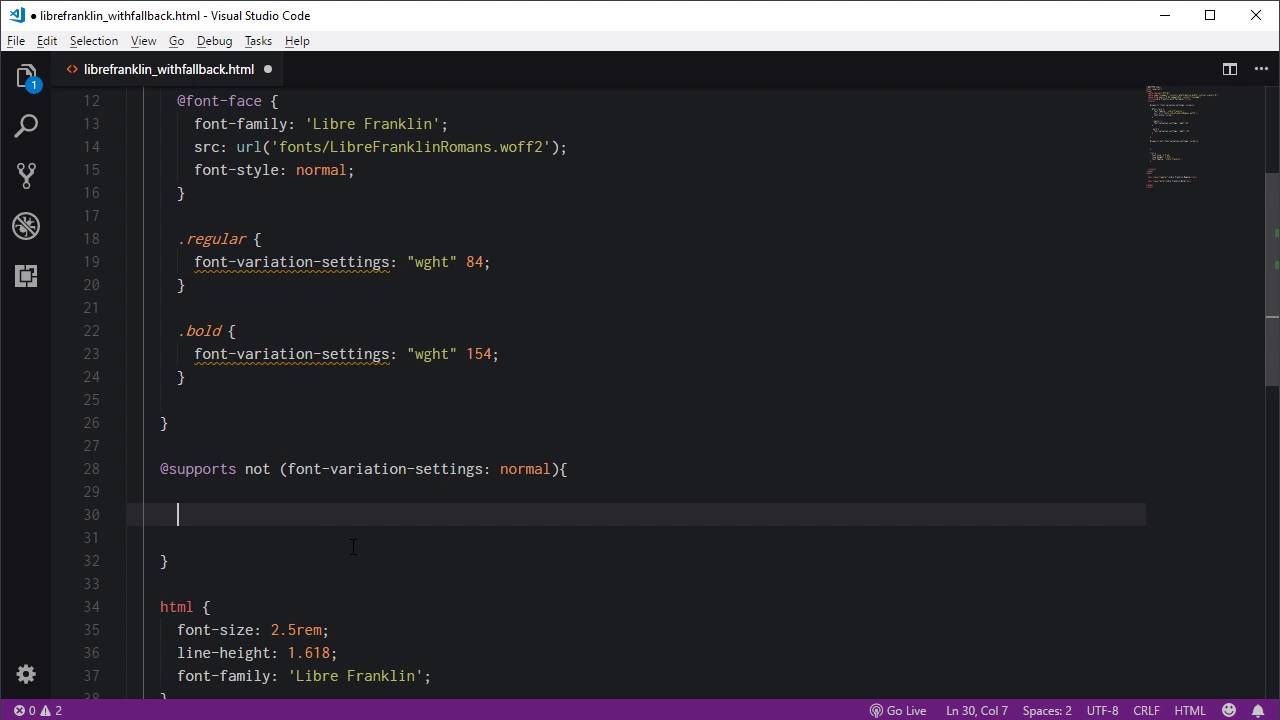Change indentation via Spaces: 2

[1047, 710]
